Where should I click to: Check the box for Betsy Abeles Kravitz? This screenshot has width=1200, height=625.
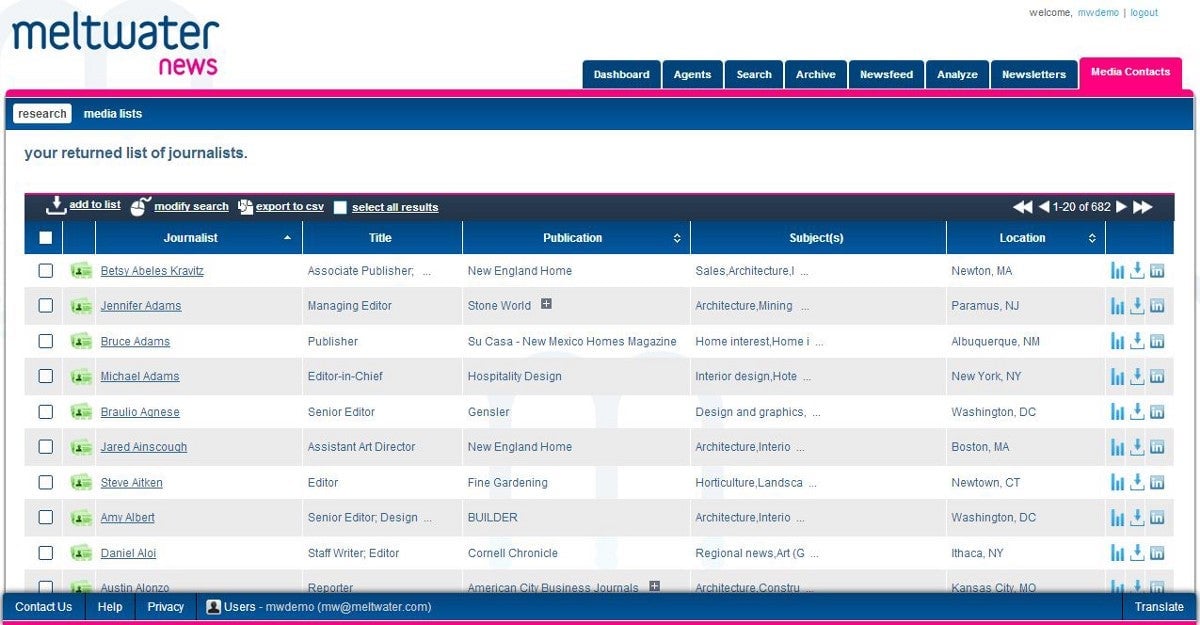click(x=45, y=271)
